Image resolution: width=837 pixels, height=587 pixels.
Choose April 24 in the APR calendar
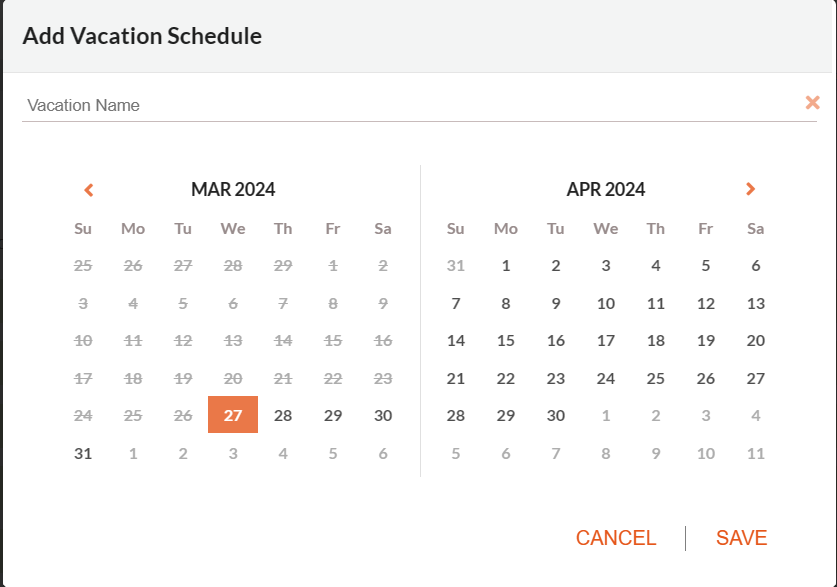click(x=606, y=379)
